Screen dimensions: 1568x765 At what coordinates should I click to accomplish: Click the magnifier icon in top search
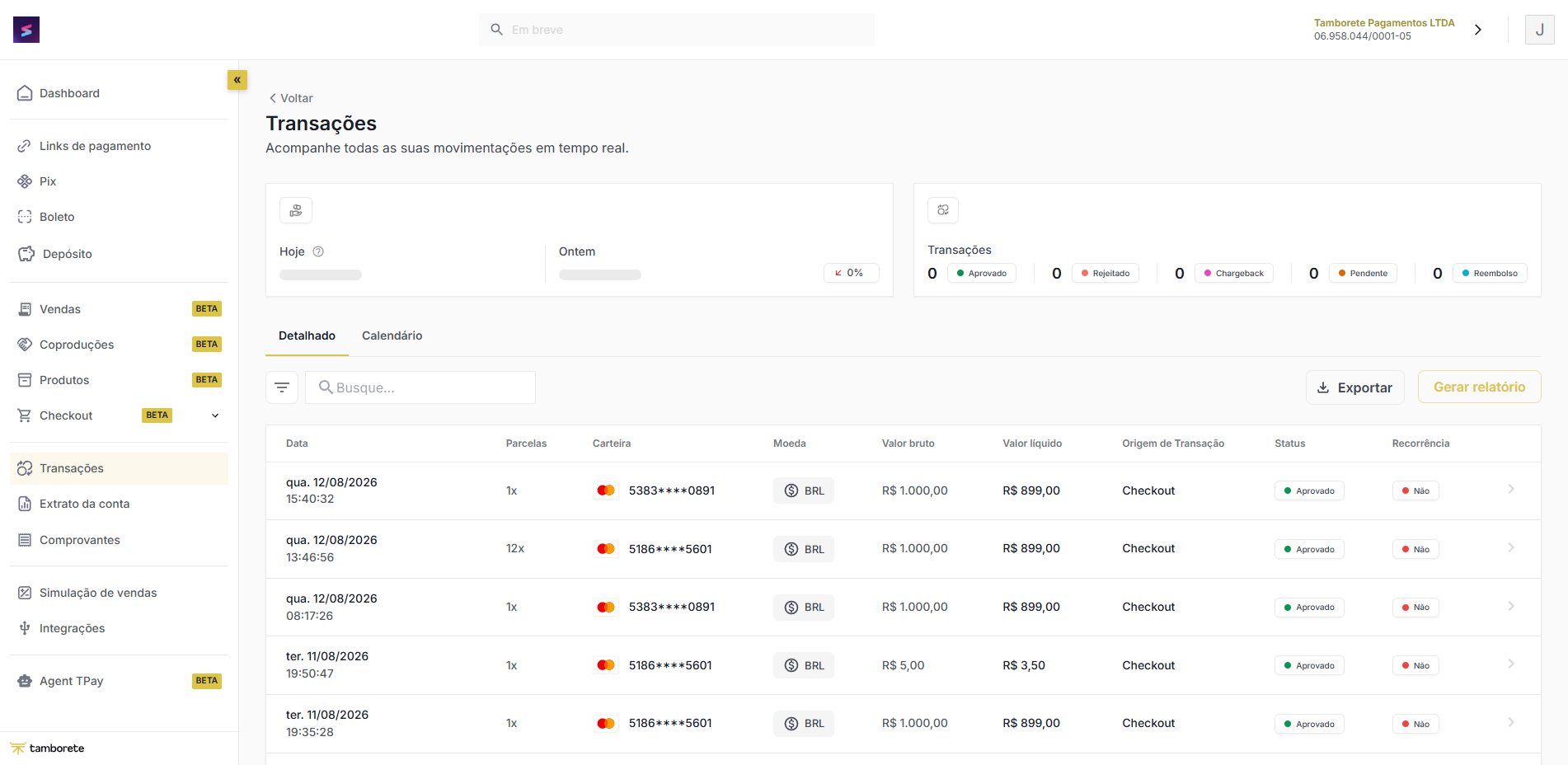(497, 30)
